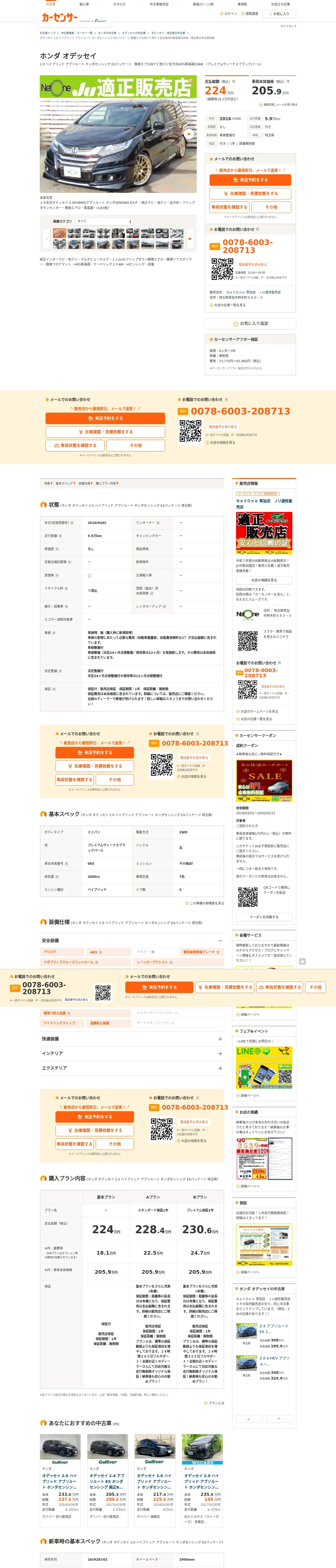
Task: Open プランとは link
Action: 215,1403
